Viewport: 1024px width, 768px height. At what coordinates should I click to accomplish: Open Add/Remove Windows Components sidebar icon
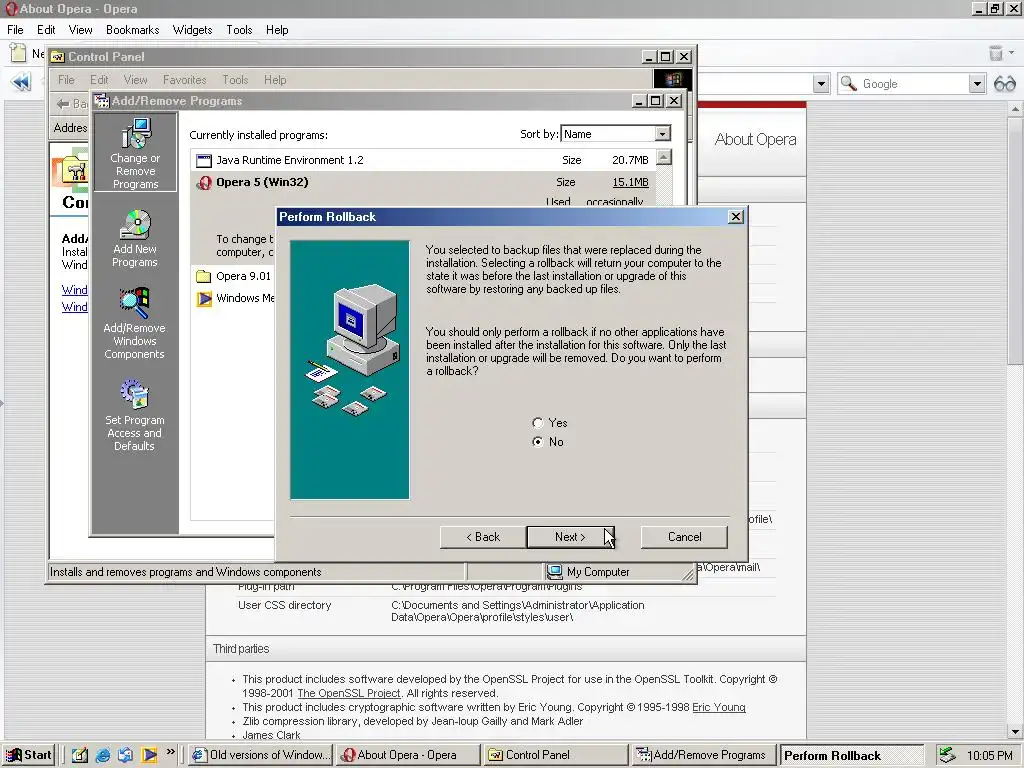coord(135,323)
